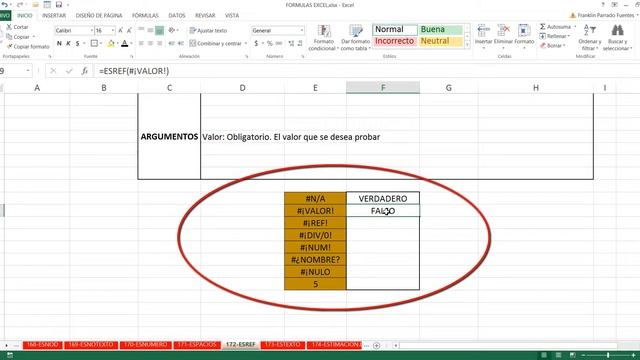This screenshot has height=360, width=640.
Task: Click the Save disk icon
Action: click(59, 4)
